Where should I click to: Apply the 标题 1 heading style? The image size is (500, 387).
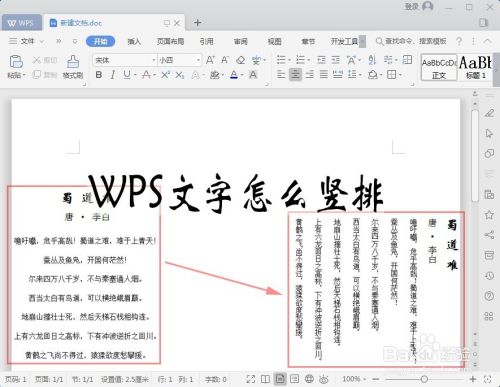(475, 67)
